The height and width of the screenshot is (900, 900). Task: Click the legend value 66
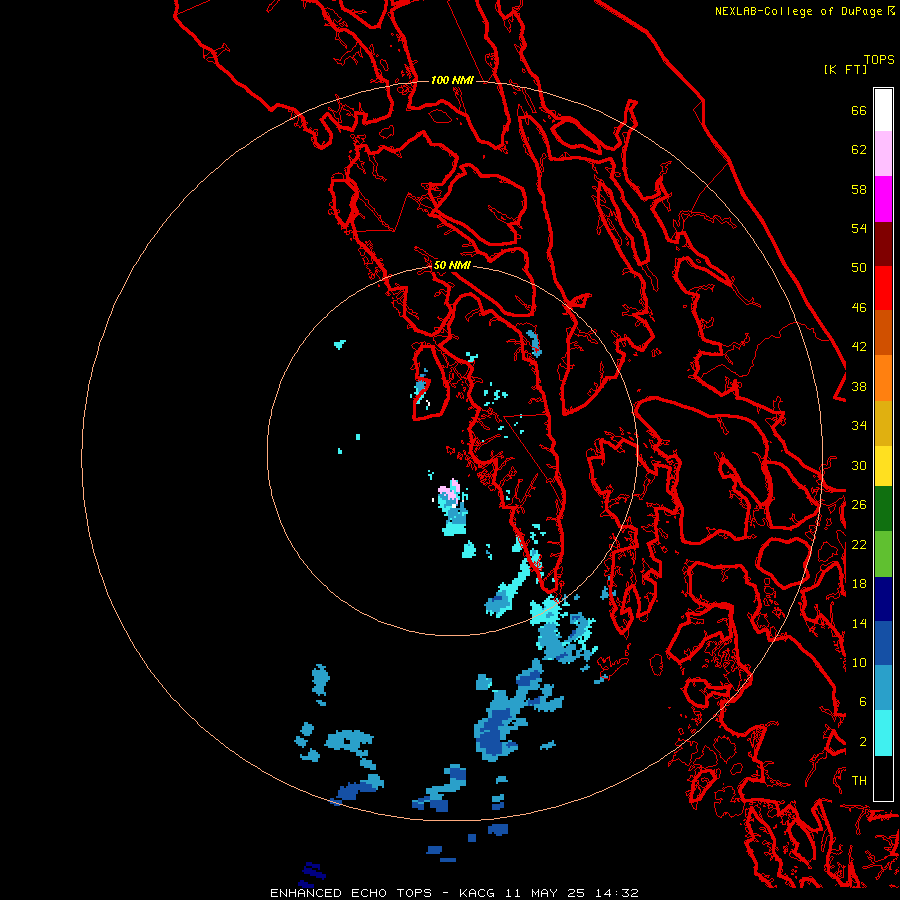click(859, 110)
